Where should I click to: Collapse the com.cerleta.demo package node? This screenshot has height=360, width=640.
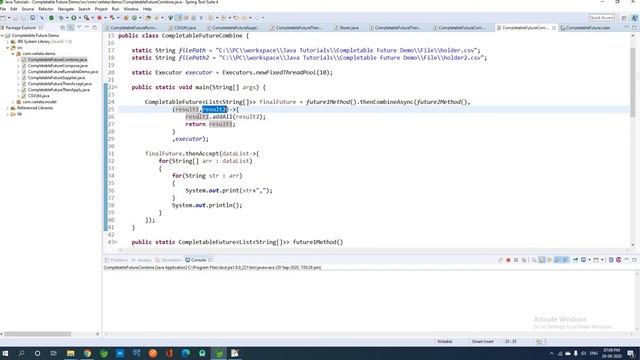point(13,54)
